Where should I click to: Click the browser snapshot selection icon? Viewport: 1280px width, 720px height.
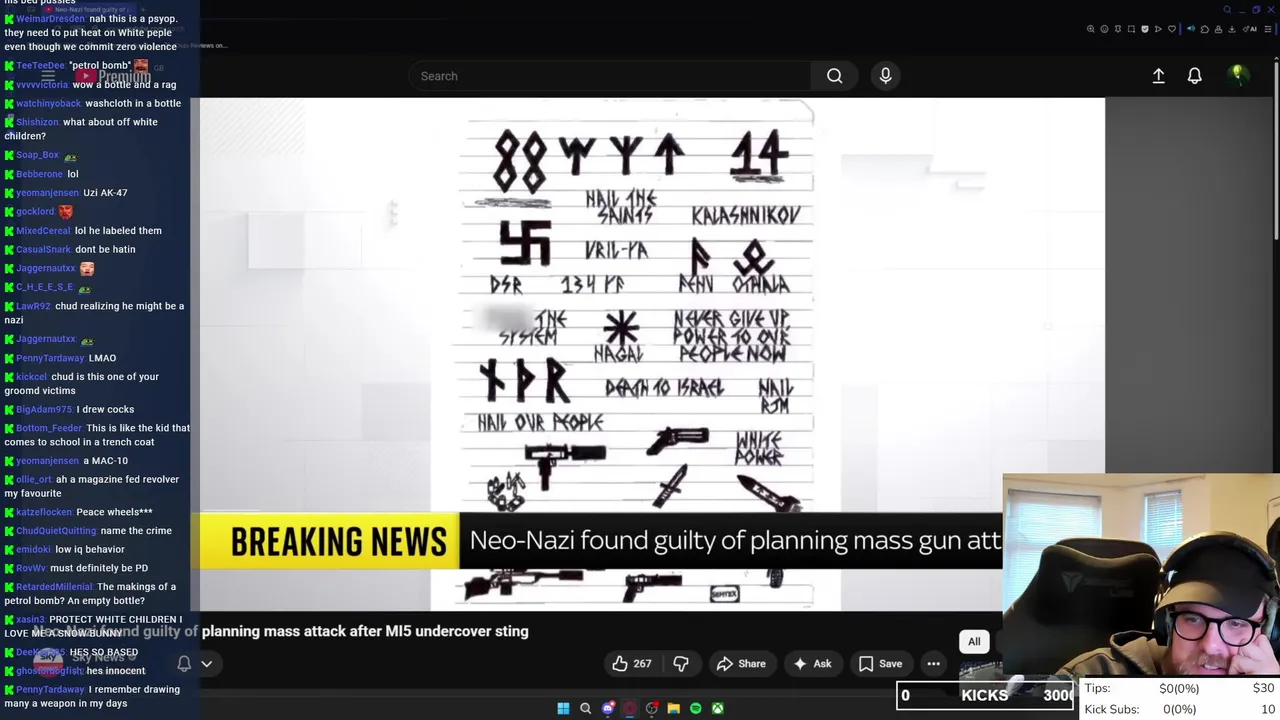point(1131,29)
